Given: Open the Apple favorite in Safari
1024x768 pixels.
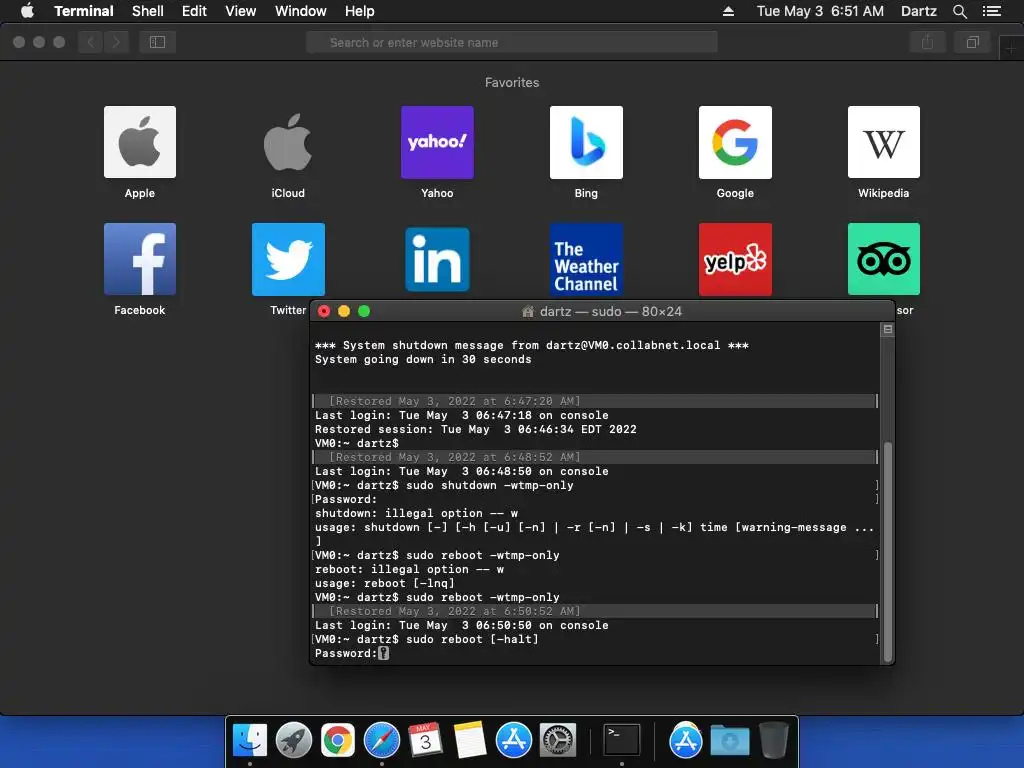Looking at the screenshot, I should 140,142.
